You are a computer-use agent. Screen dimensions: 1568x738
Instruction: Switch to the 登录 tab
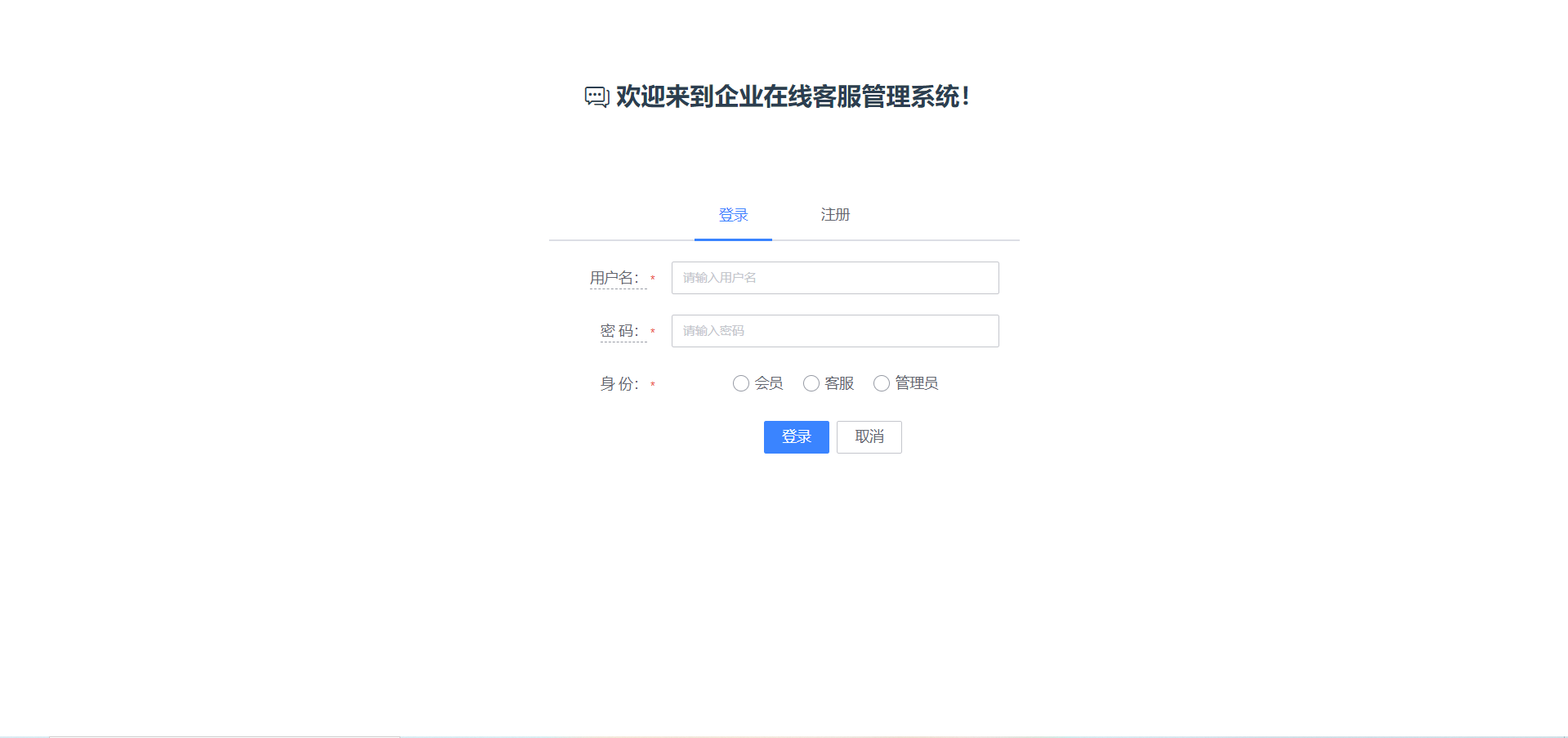pyautogui.click(x=733, y=215)
